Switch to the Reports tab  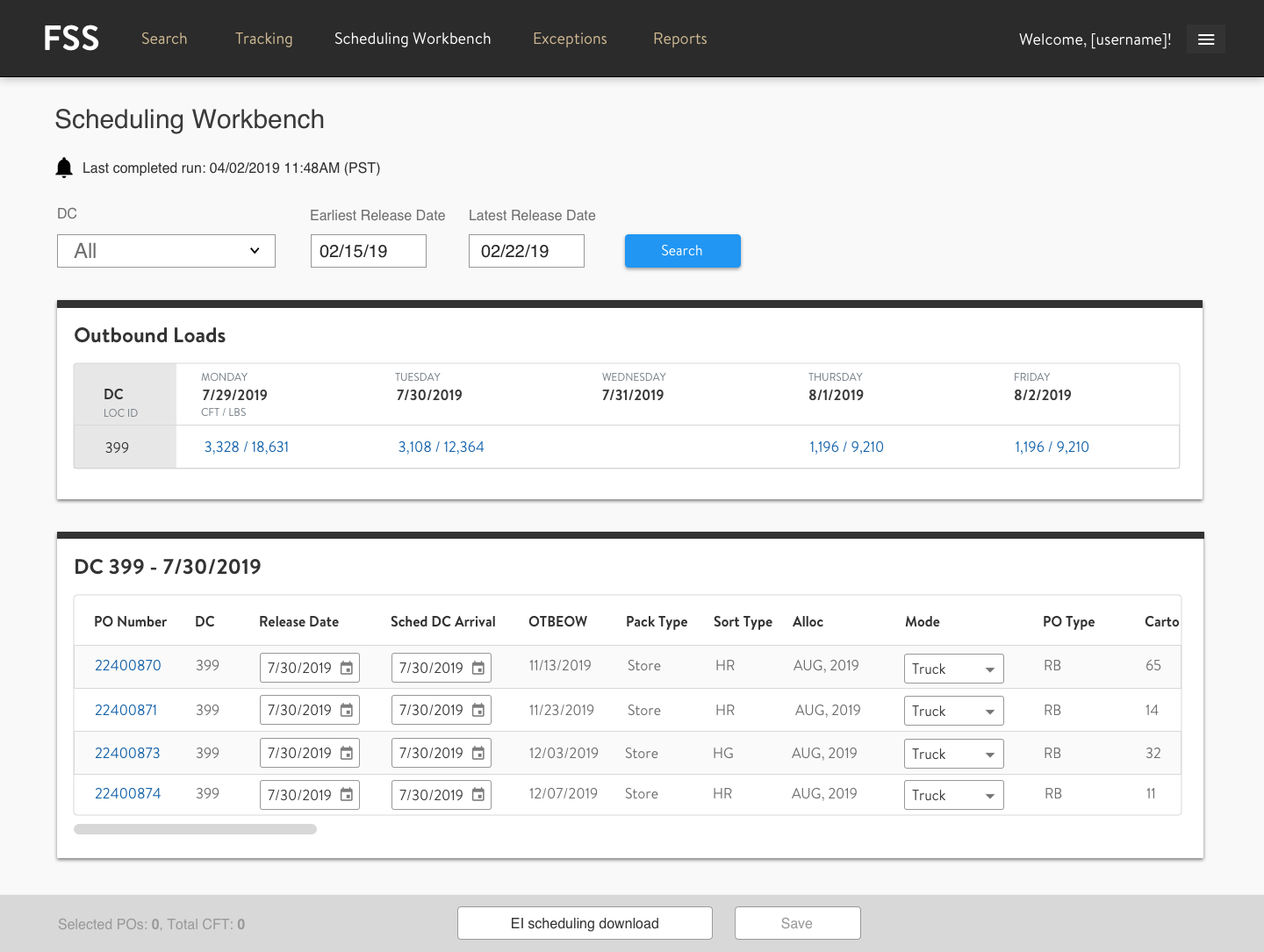coord(679,39)
